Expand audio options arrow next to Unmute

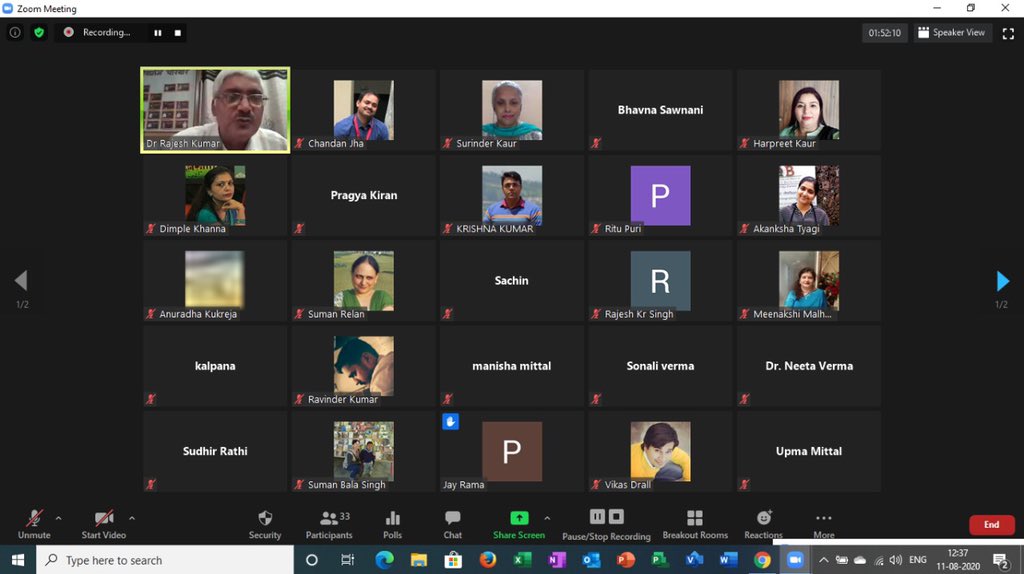tap(59, 518)
